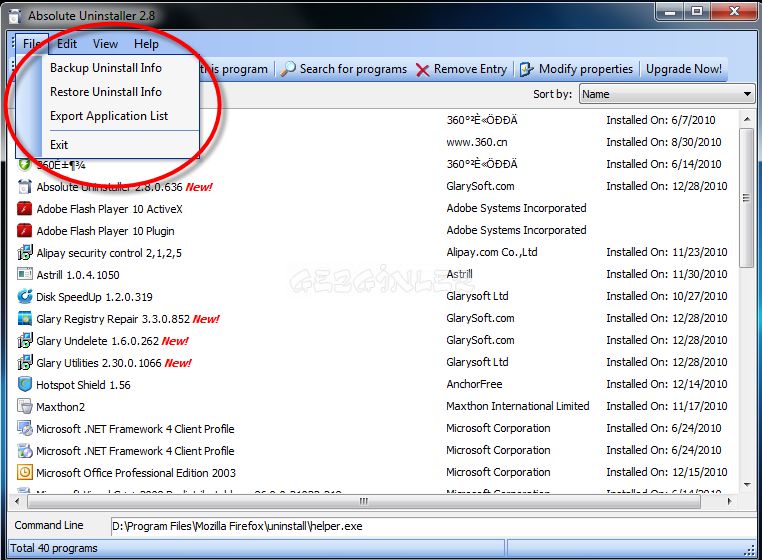Open the Sort by Name dropdown
The width and height of the screenshot is (762, 560).
click(x=667, y=94)
